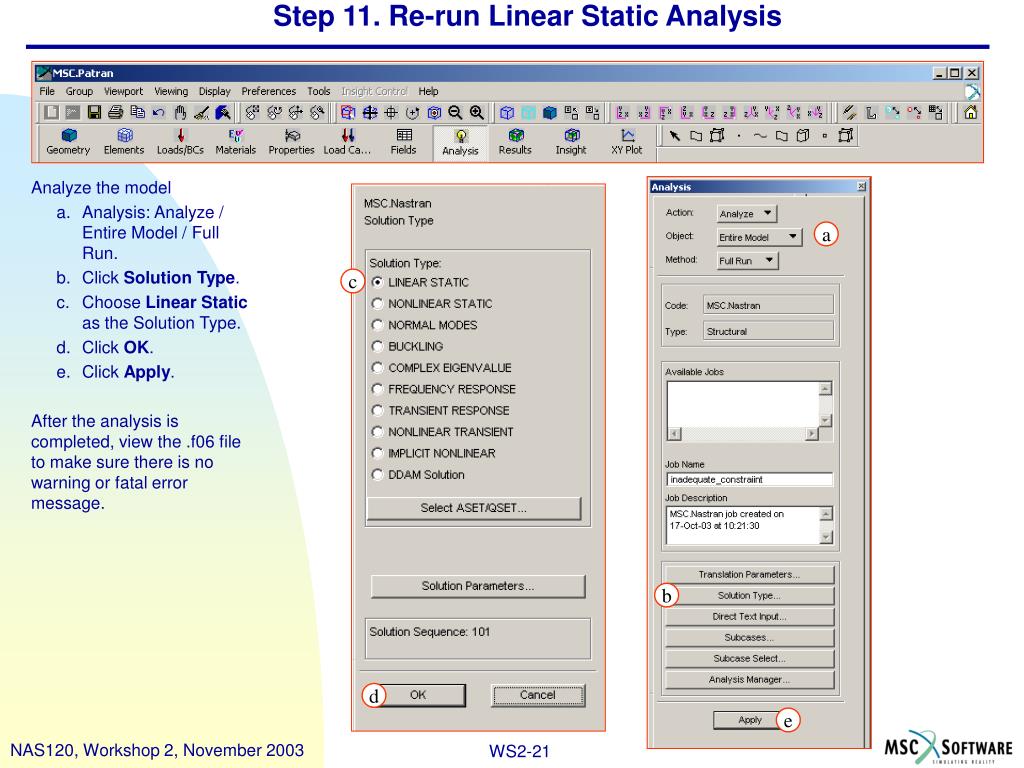Click the hand icon in toolbar

point(180,112)
